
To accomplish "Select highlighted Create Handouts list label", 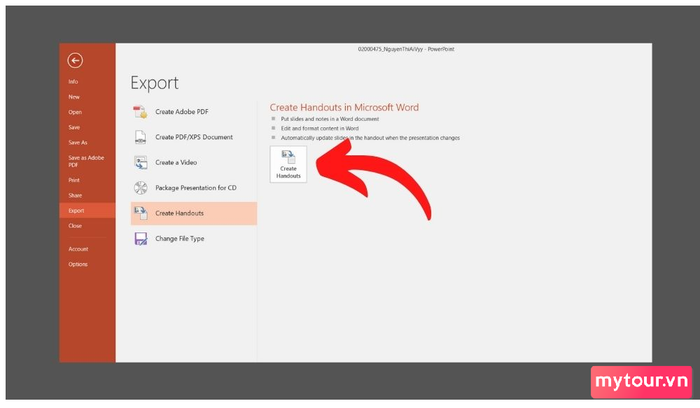I will coord(179,213).
